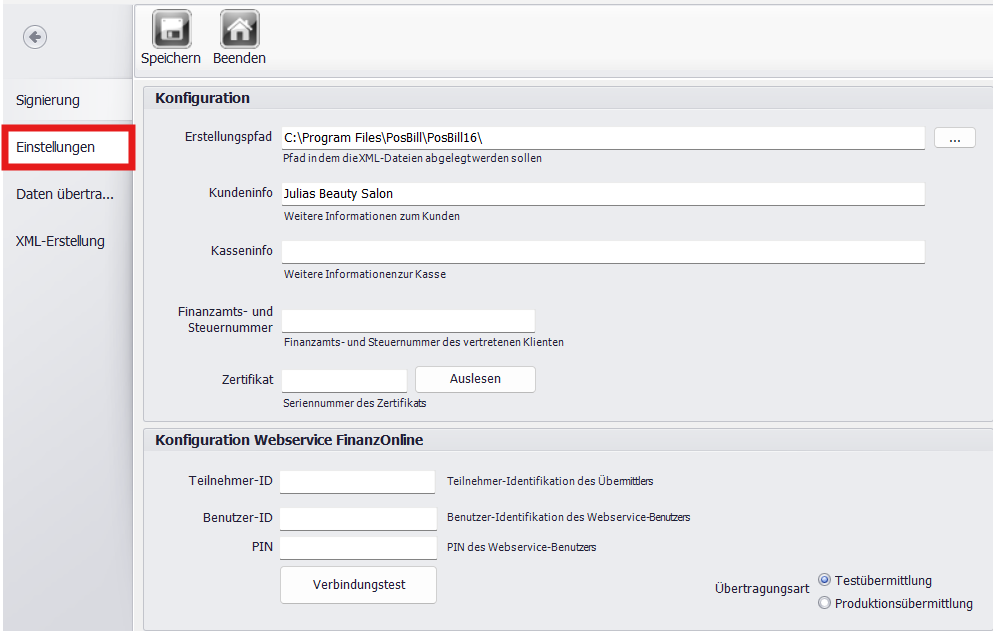Image resolution: width=993 pixels, height=631 pixels.
Task: Browse for Erstellungspfad with ellipsis button
Action: 954,138
